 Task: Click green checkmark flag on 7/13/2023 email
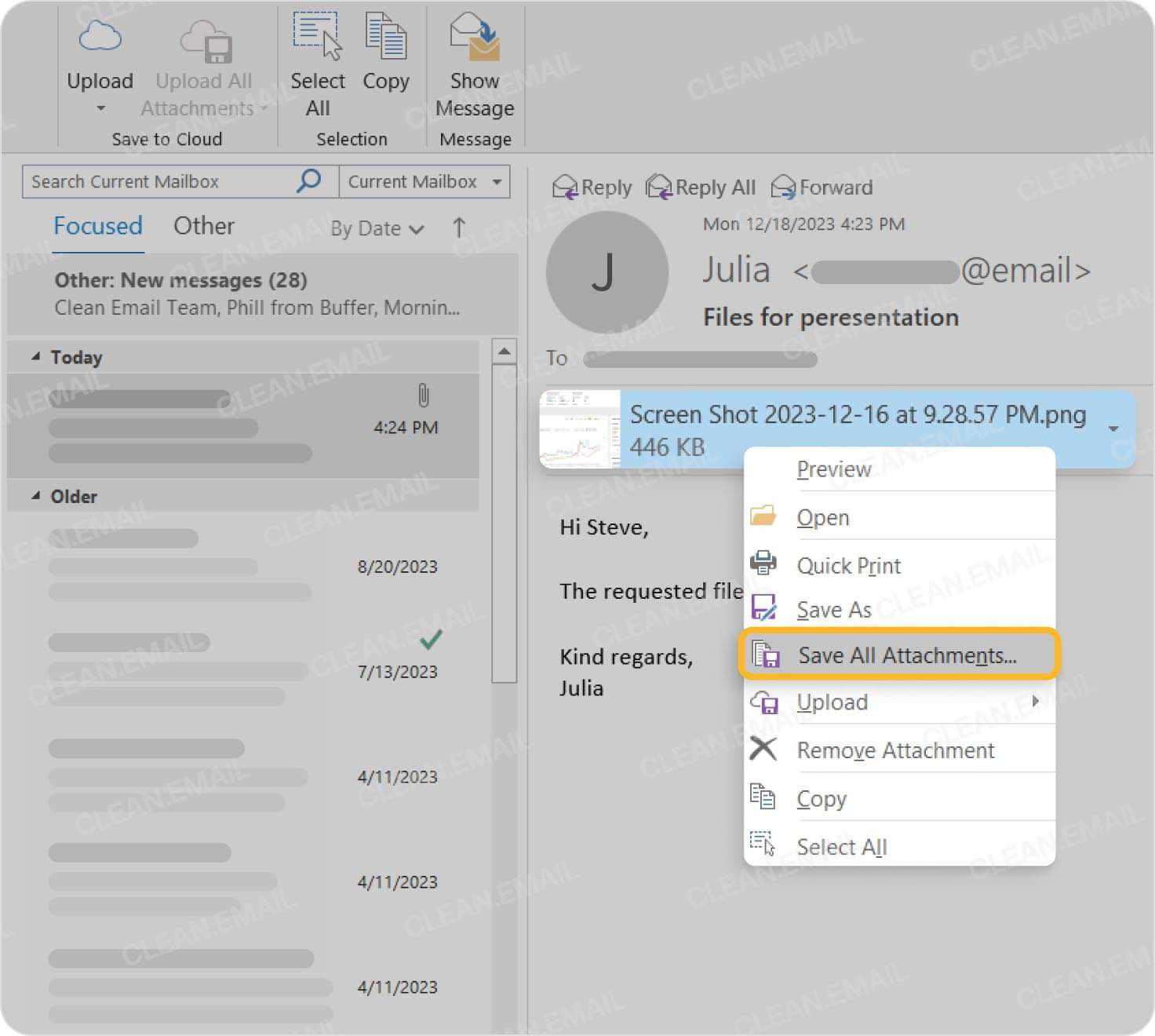pos(431,640)
